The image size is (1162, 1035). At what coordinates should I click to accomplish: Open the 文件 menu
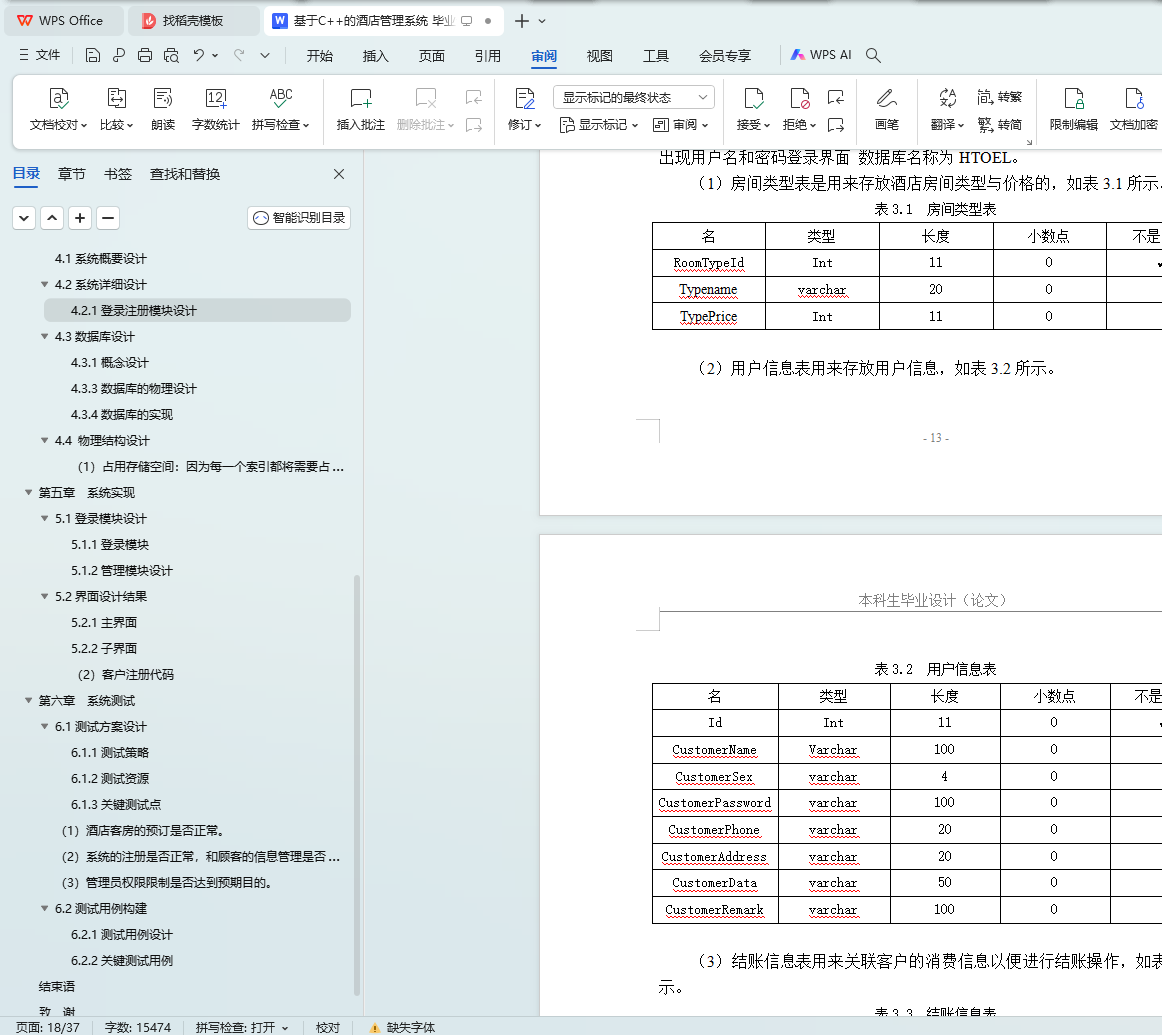[40, 55]
